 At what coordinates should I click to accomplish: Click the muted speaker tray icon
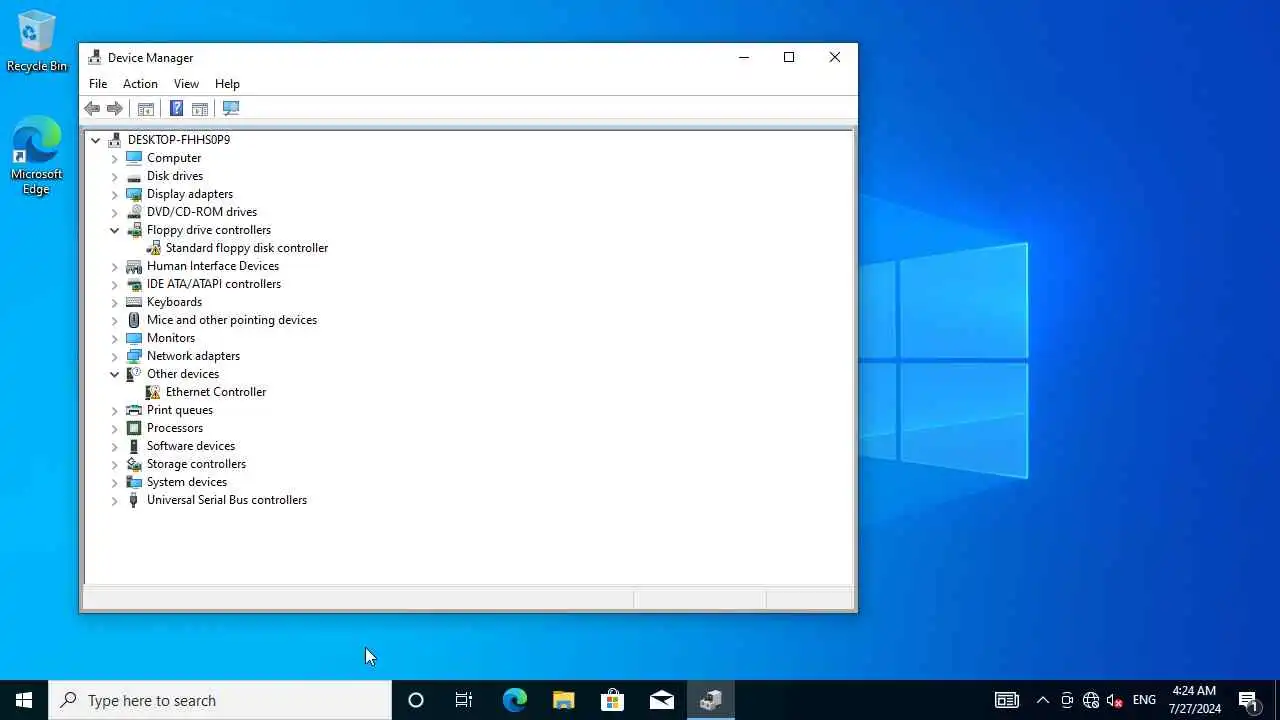point(1115,700)
